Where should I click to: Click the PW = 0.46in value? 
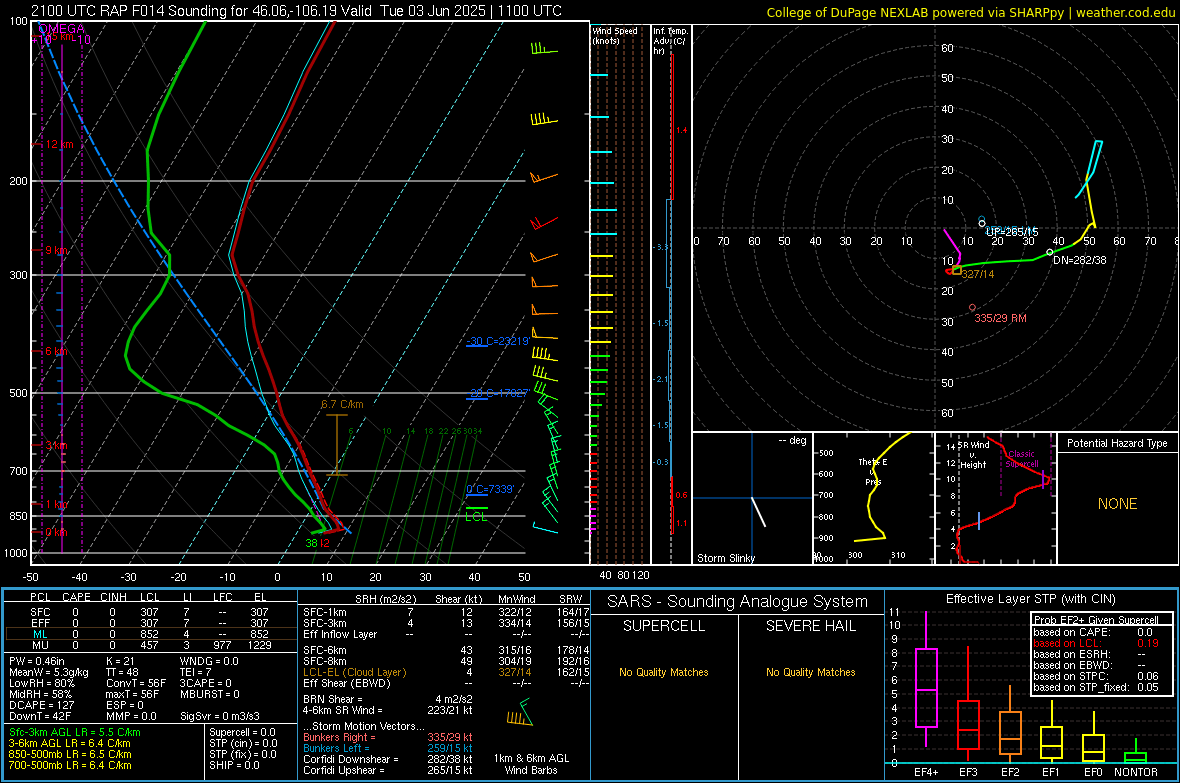[37, 661]
